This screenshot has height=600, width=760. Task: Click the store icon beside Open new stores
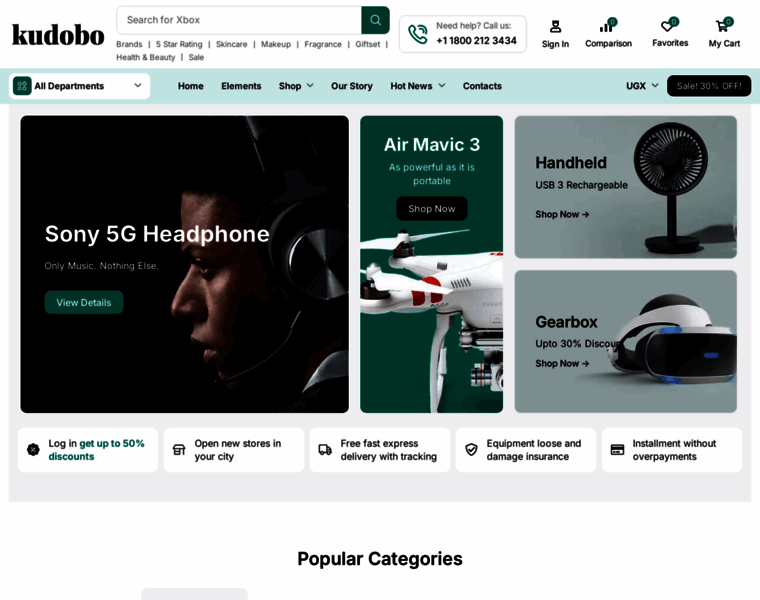[179, 450]
